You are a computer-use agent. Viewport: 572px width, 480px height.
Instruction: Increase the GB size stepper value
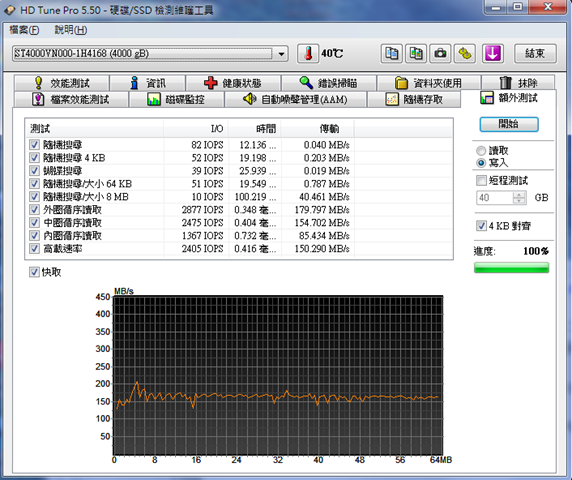point(518,195)
